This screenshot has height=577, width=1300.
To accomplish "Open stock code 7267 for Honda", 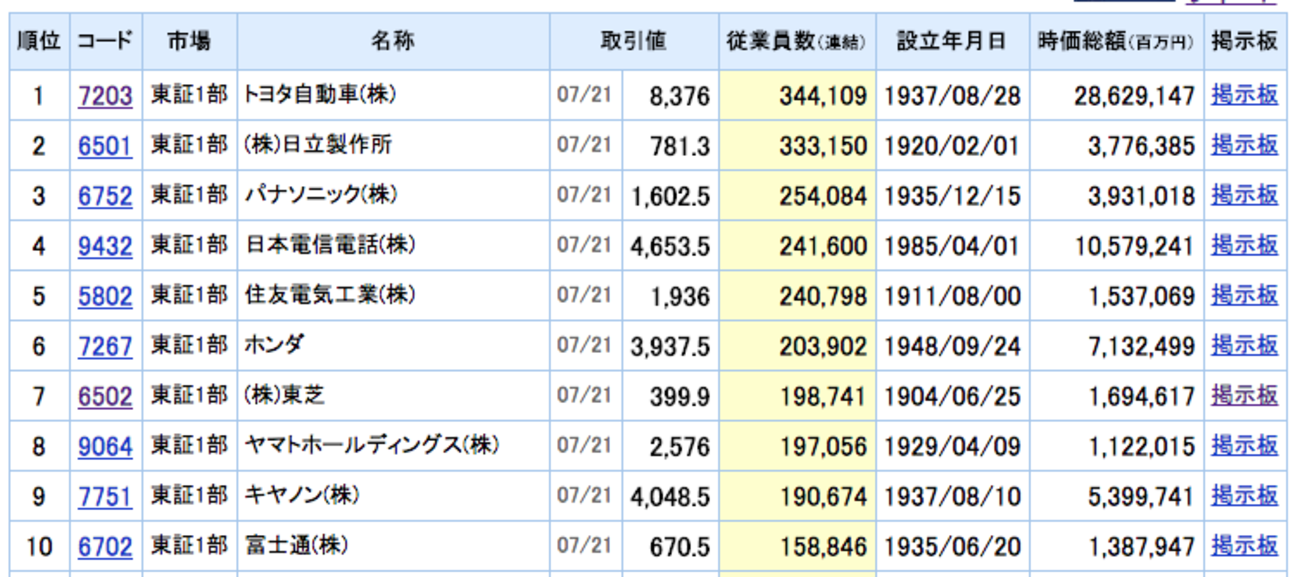I will point(105,346).
